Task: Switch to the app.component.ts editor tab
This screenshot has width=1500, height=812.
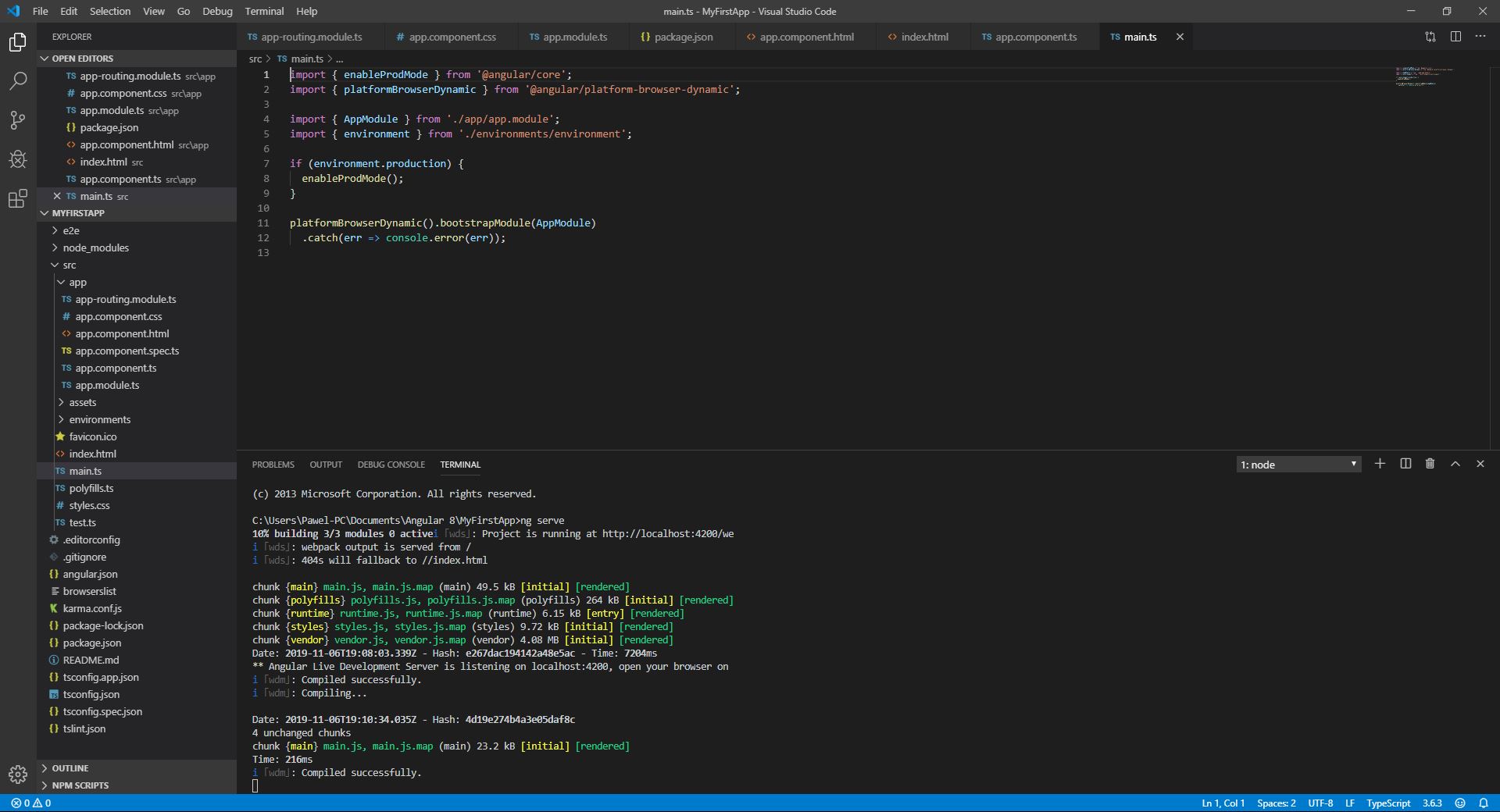Action: 1035,37
